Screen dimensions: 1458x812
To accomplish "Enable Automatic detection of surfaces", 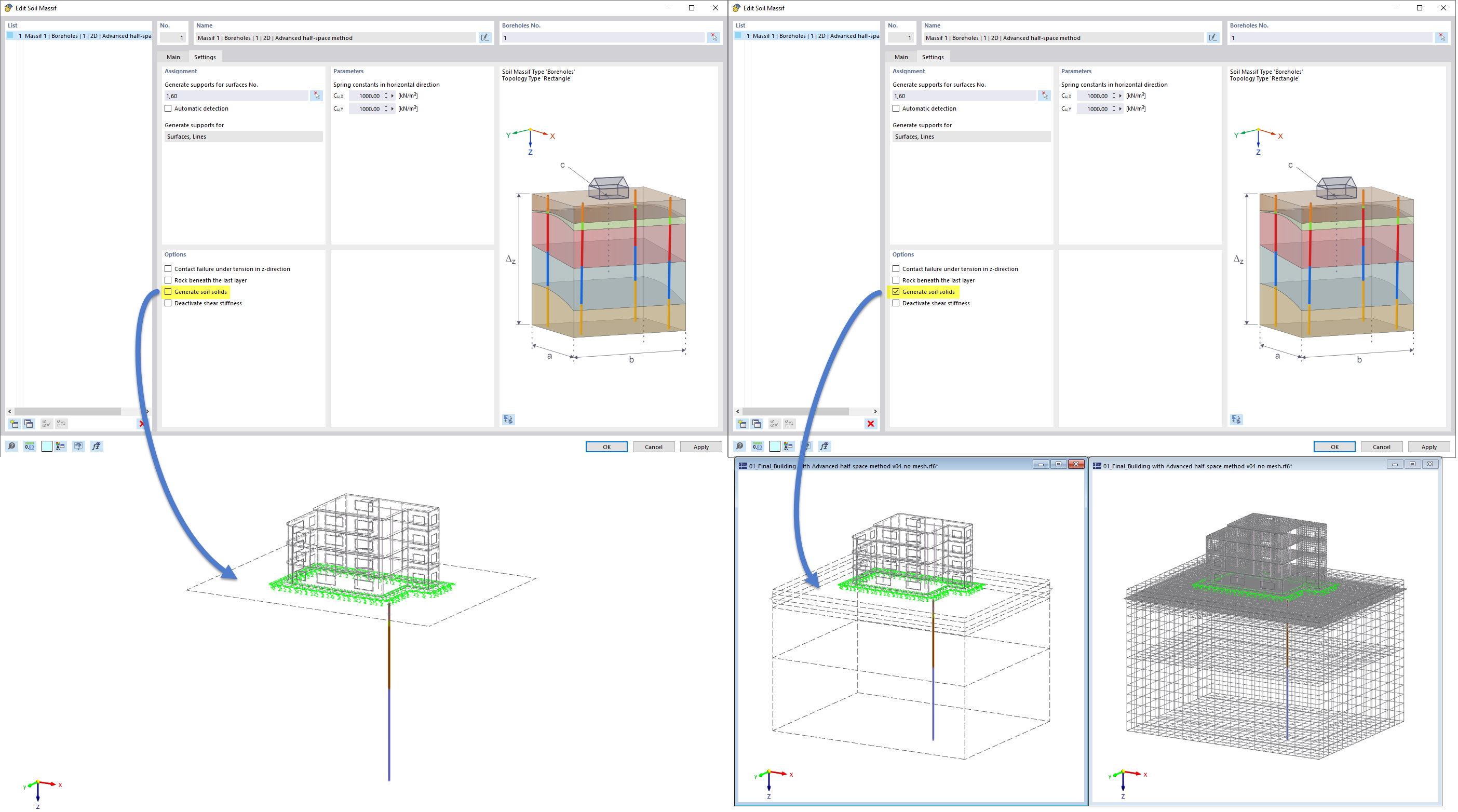I will point(168,108).
